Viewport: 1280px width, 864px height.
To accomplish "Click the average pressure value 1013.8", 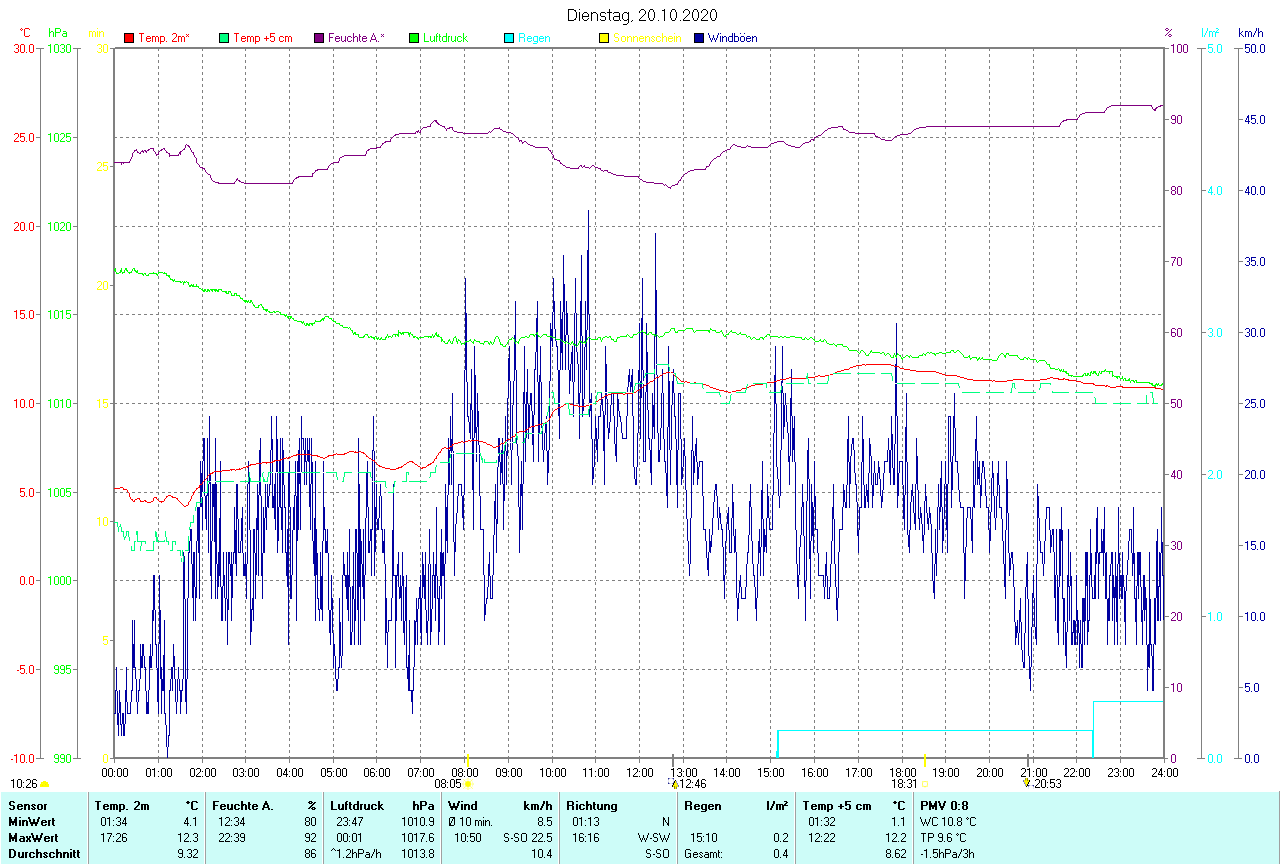I will tap(417, 854).
